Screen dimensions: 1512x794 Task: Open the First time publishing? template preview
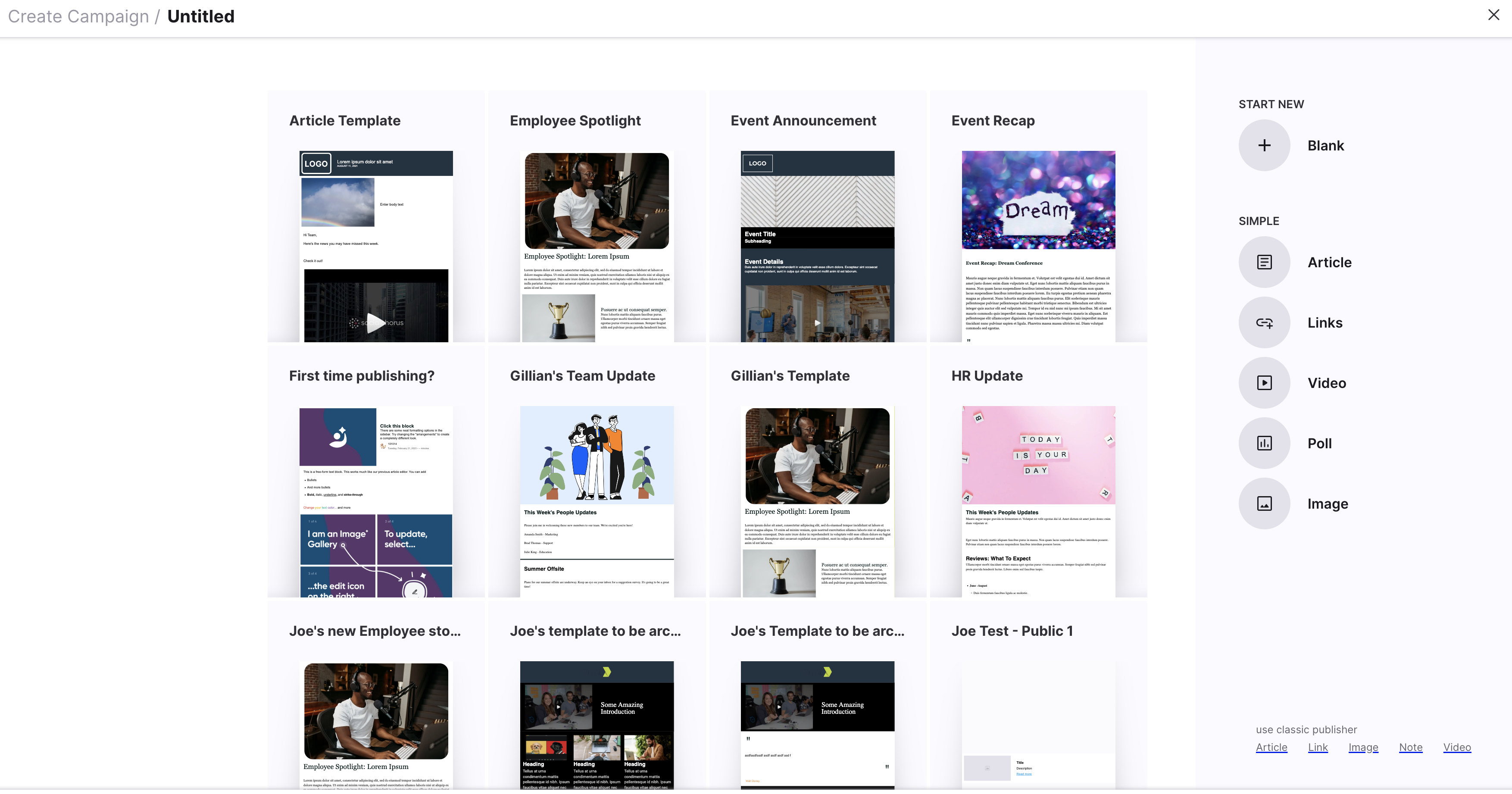(x=376, y=502)
